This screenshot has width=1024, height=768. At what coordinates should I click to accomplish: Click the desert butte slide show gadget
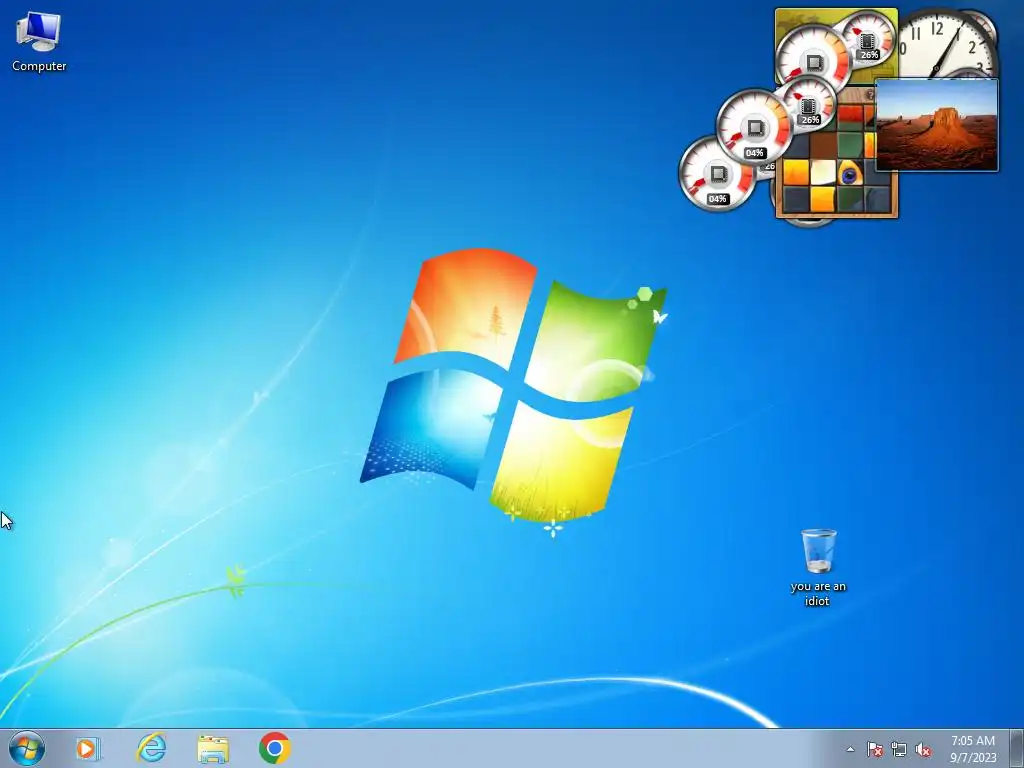(x=936, y=125)
